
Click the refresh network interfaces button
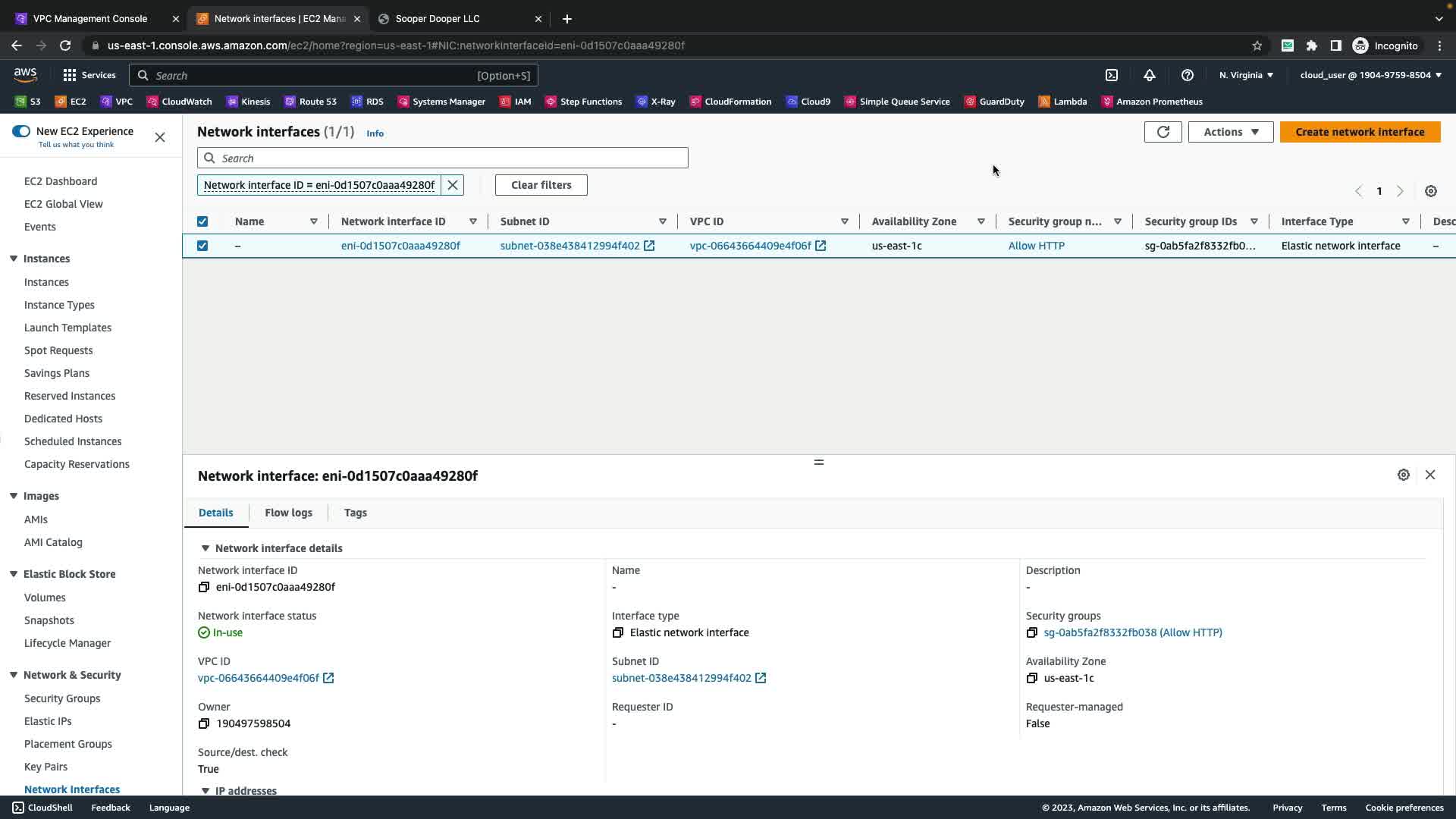click(x=1163, y=132)
